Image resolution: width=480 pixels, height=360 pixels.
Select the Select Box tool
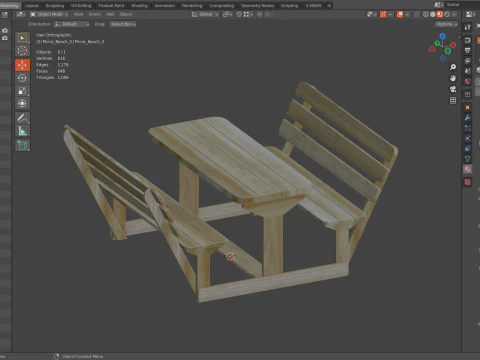[22, 38]
